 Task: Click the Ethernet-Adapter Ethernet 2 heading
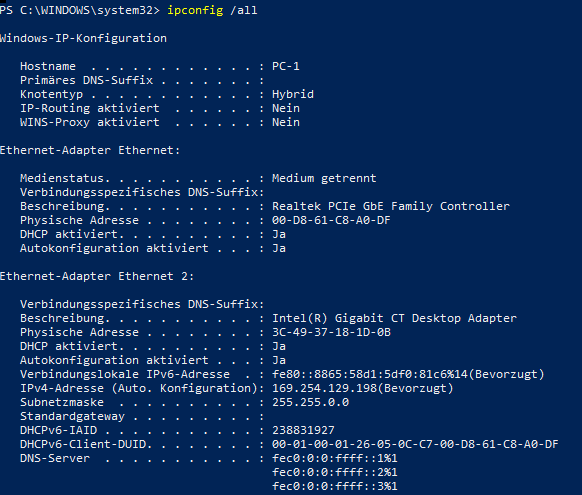pos(97,276)
